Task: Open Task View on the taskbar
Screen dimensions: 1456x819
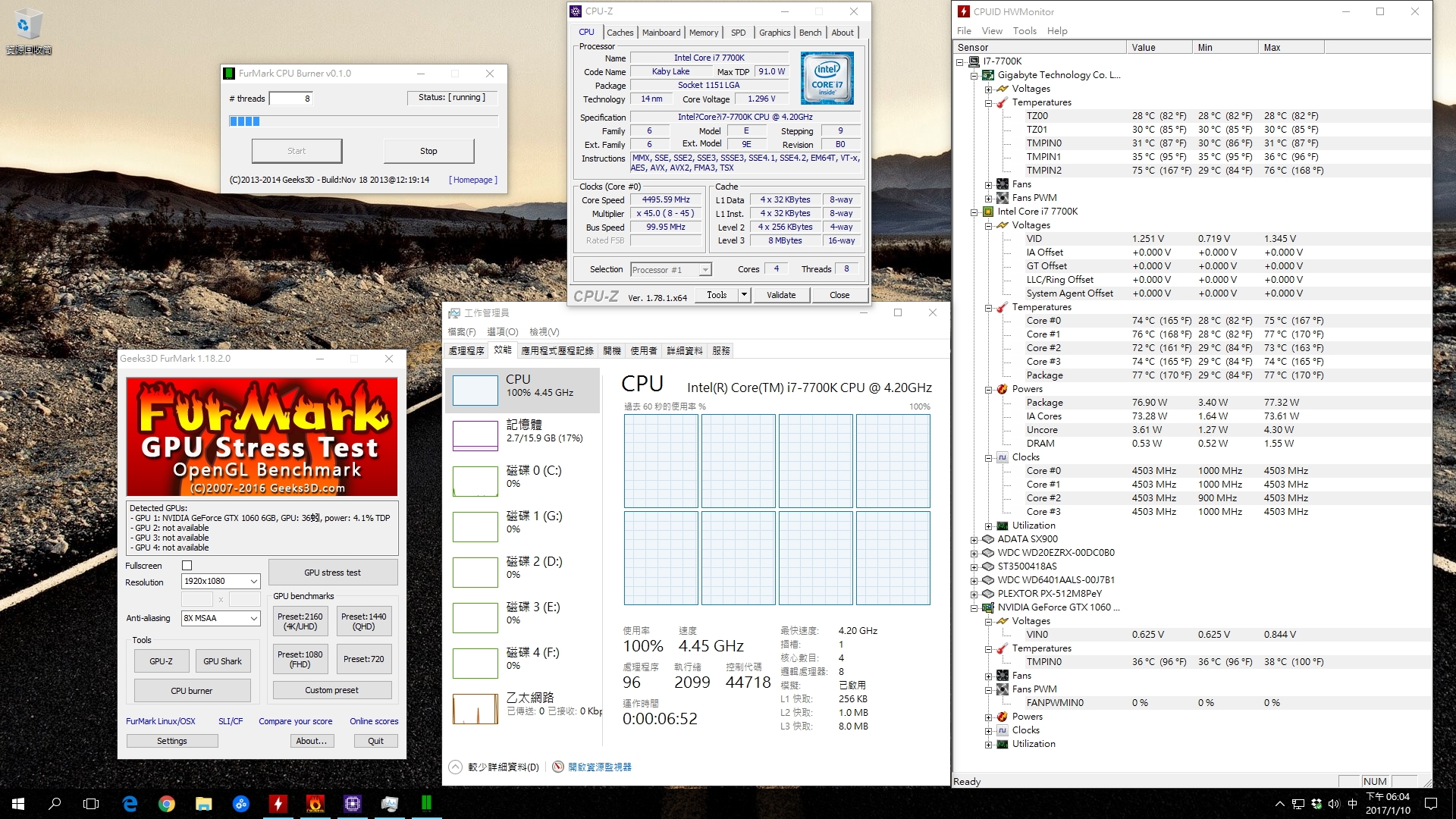Action: click(91, 804)
